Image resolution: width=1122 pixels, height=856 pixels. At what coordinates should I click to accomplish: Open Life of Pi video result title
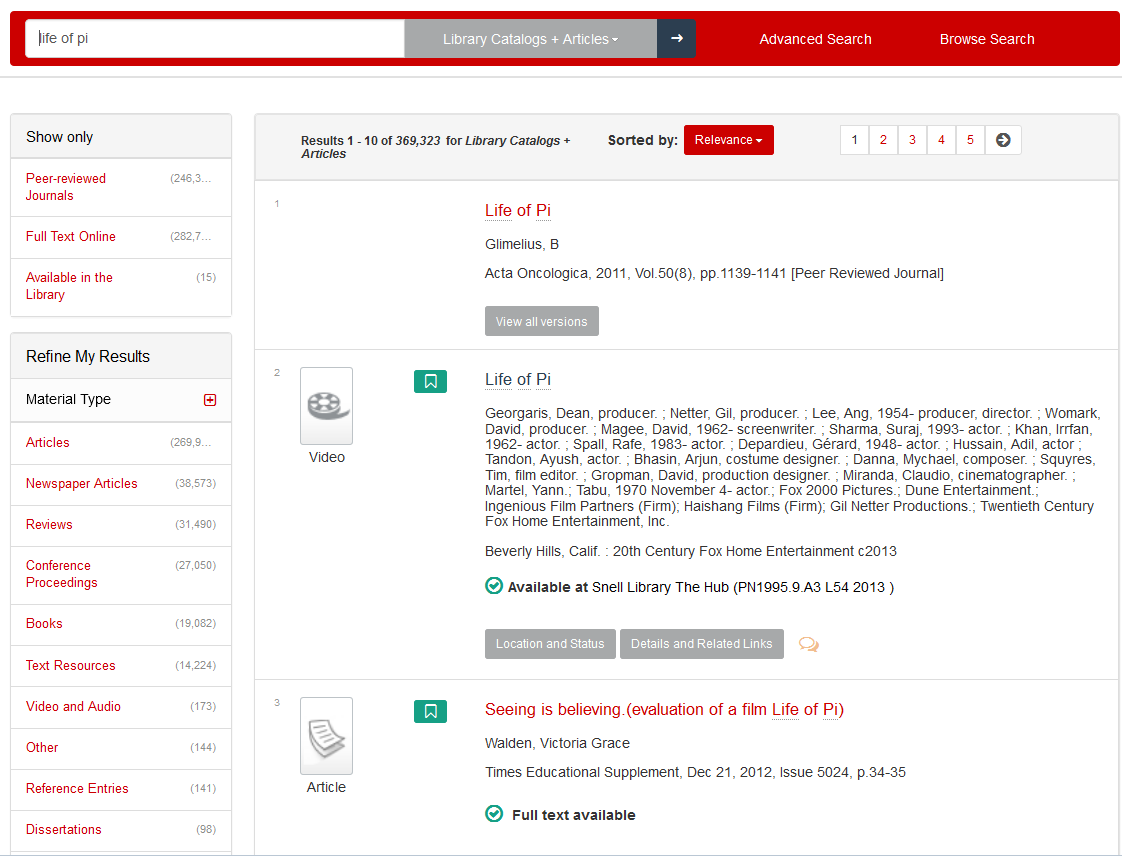pos(518,379)
